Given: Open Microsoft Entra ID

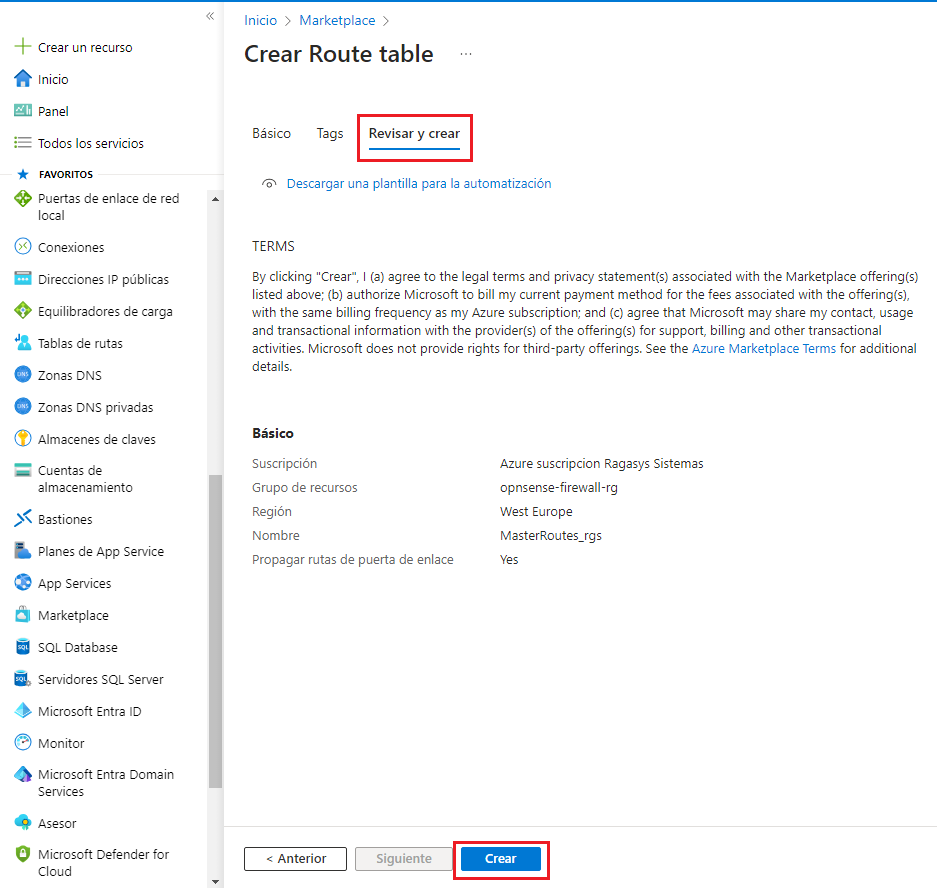Looking at the screenshot, I should coord(90,711).
